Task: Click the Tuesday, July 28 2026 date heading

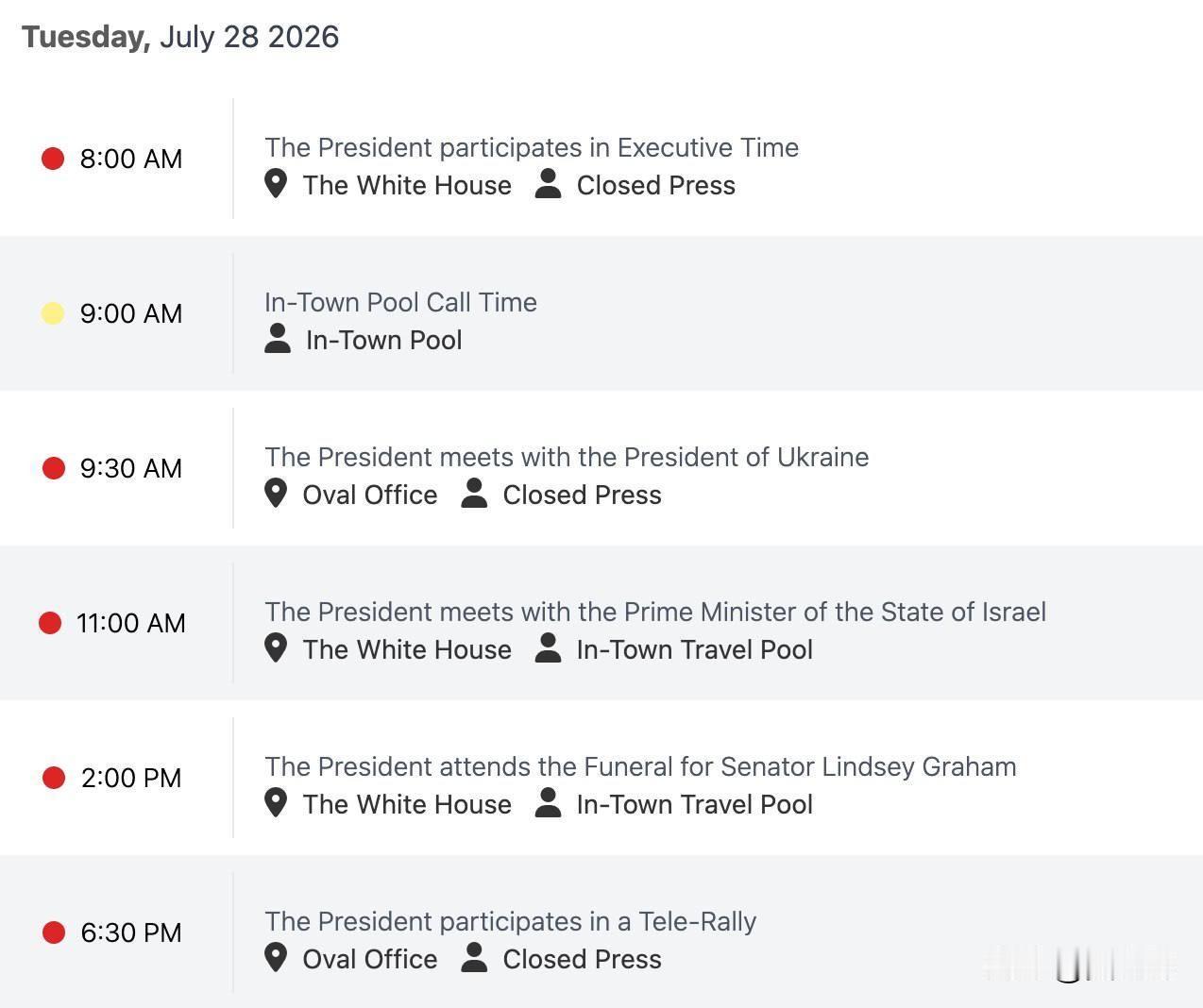Action: (180, 37)
